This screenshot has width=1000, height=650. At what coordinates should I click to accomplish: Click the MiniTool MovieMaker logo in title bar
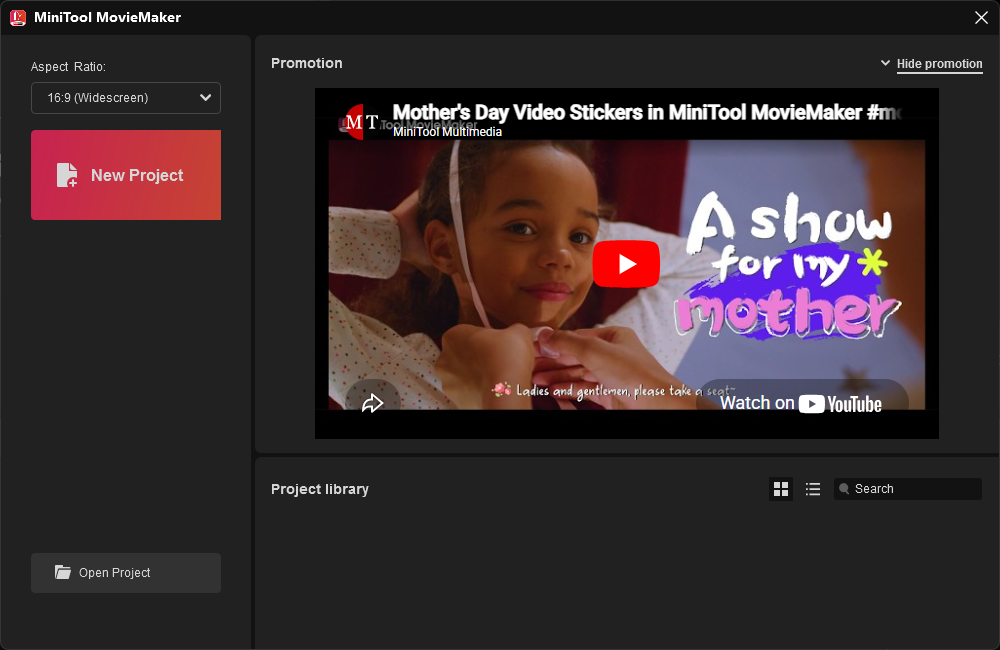(17, 17)
